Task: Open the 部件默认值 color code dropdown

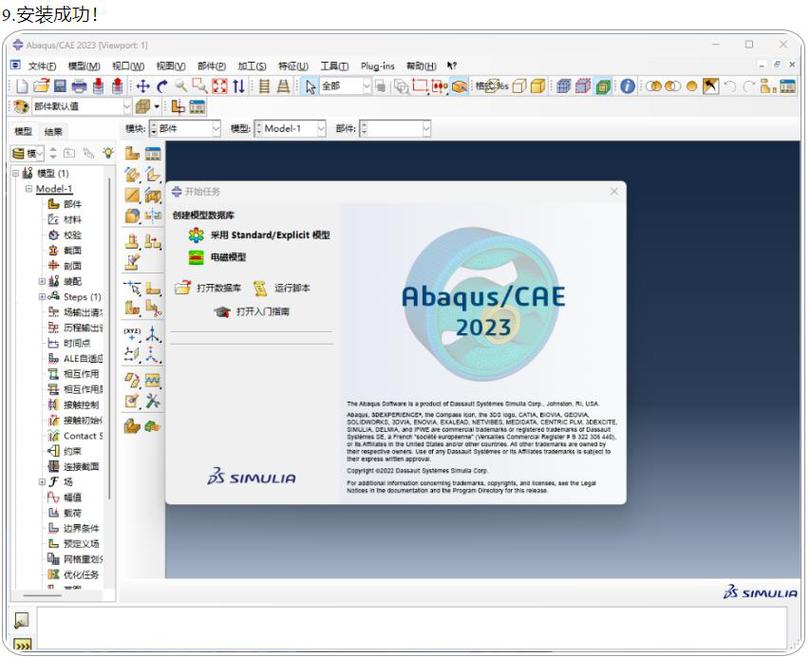Action: click(x=82, y=107)
